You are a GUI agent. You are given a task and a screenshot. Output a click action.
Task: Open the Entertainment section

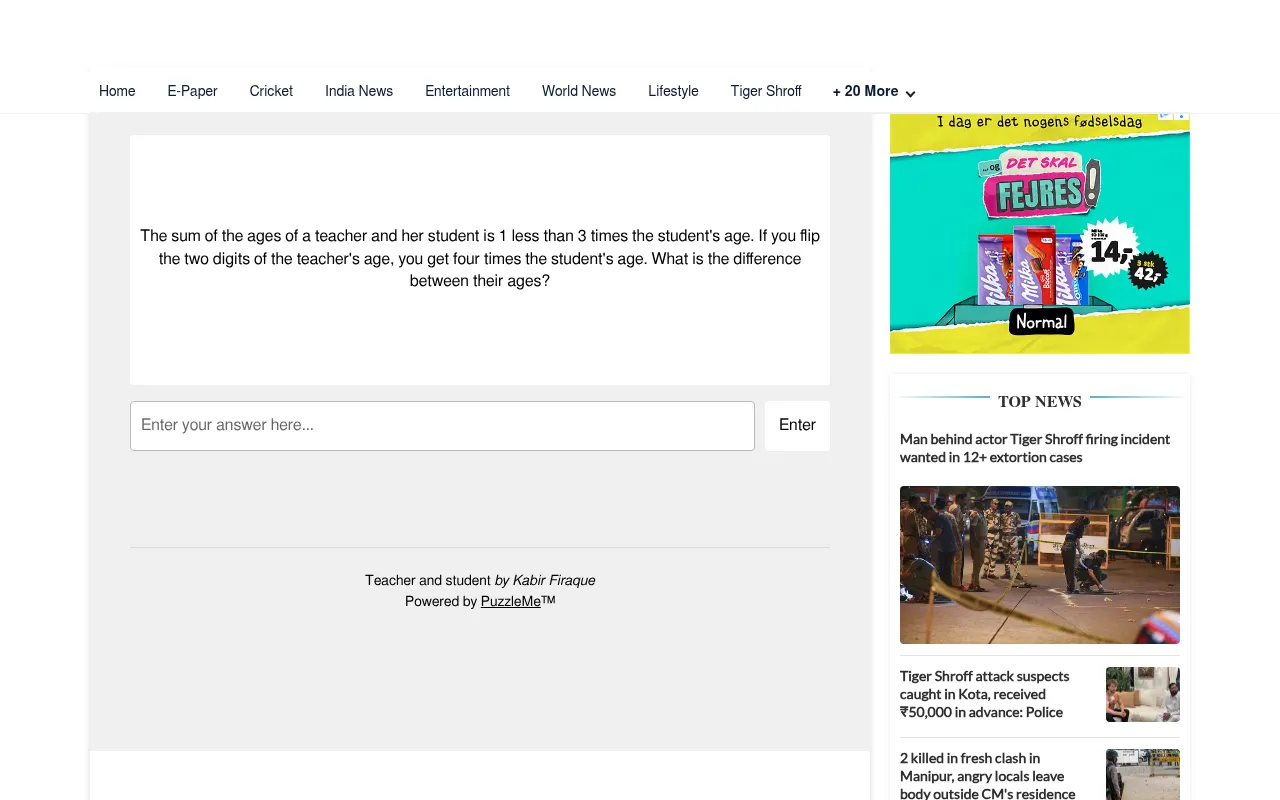[x=467, y=91]
